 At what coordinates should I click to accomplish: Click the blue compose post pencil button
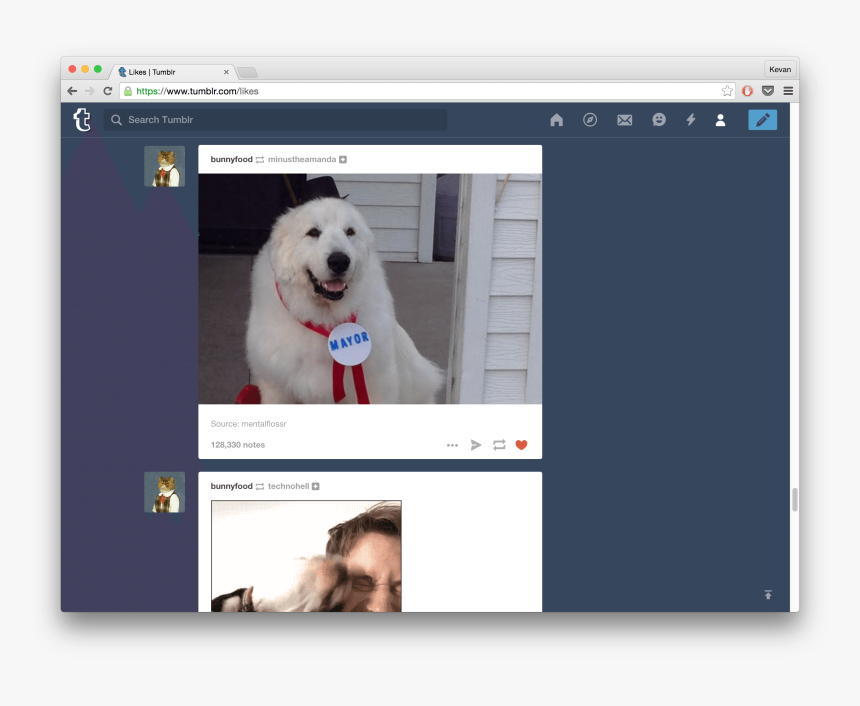[x=762, y=120]
